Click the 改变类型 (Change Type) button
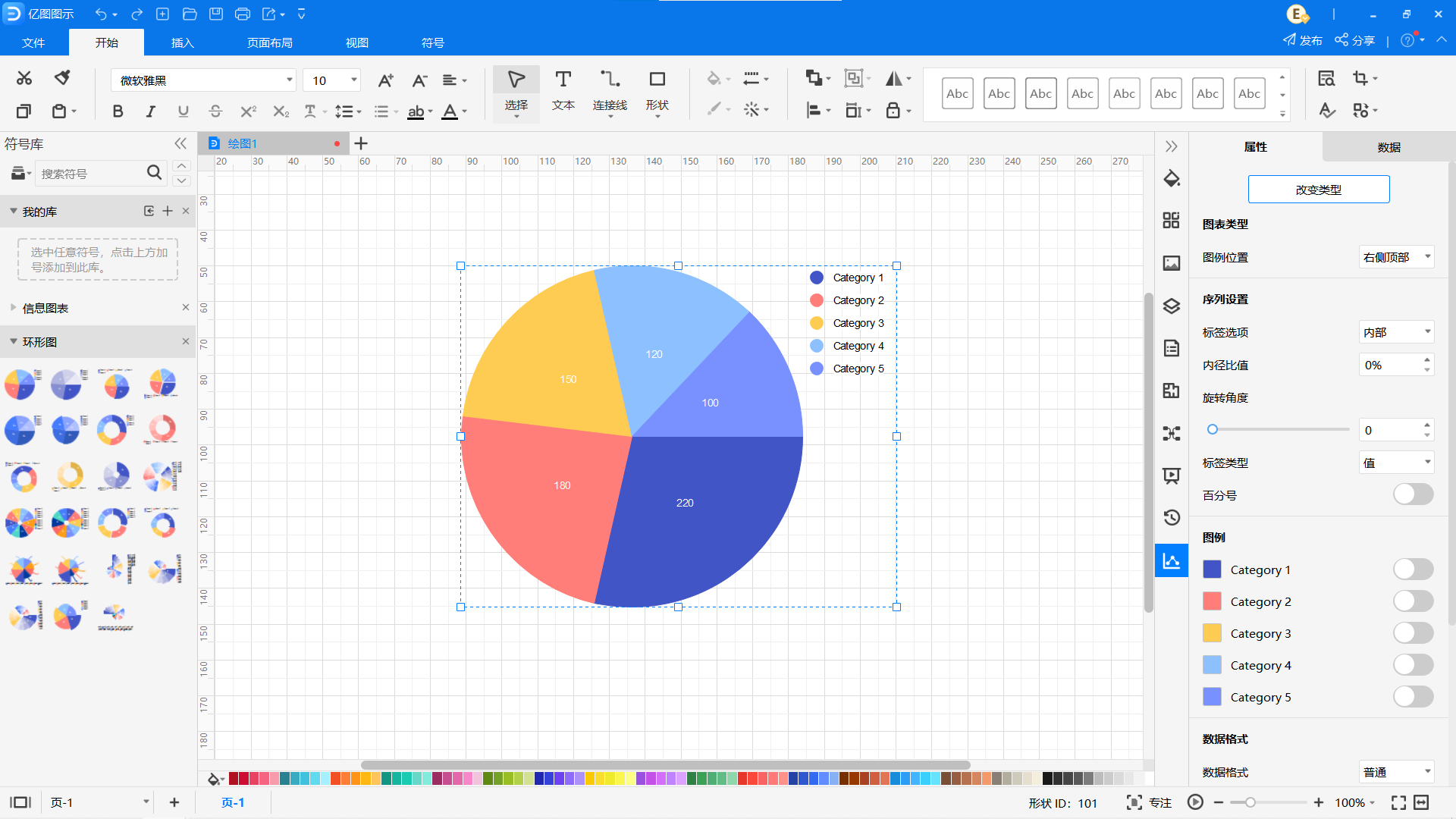1456x819 pixels. click(x=1319, y=190)
